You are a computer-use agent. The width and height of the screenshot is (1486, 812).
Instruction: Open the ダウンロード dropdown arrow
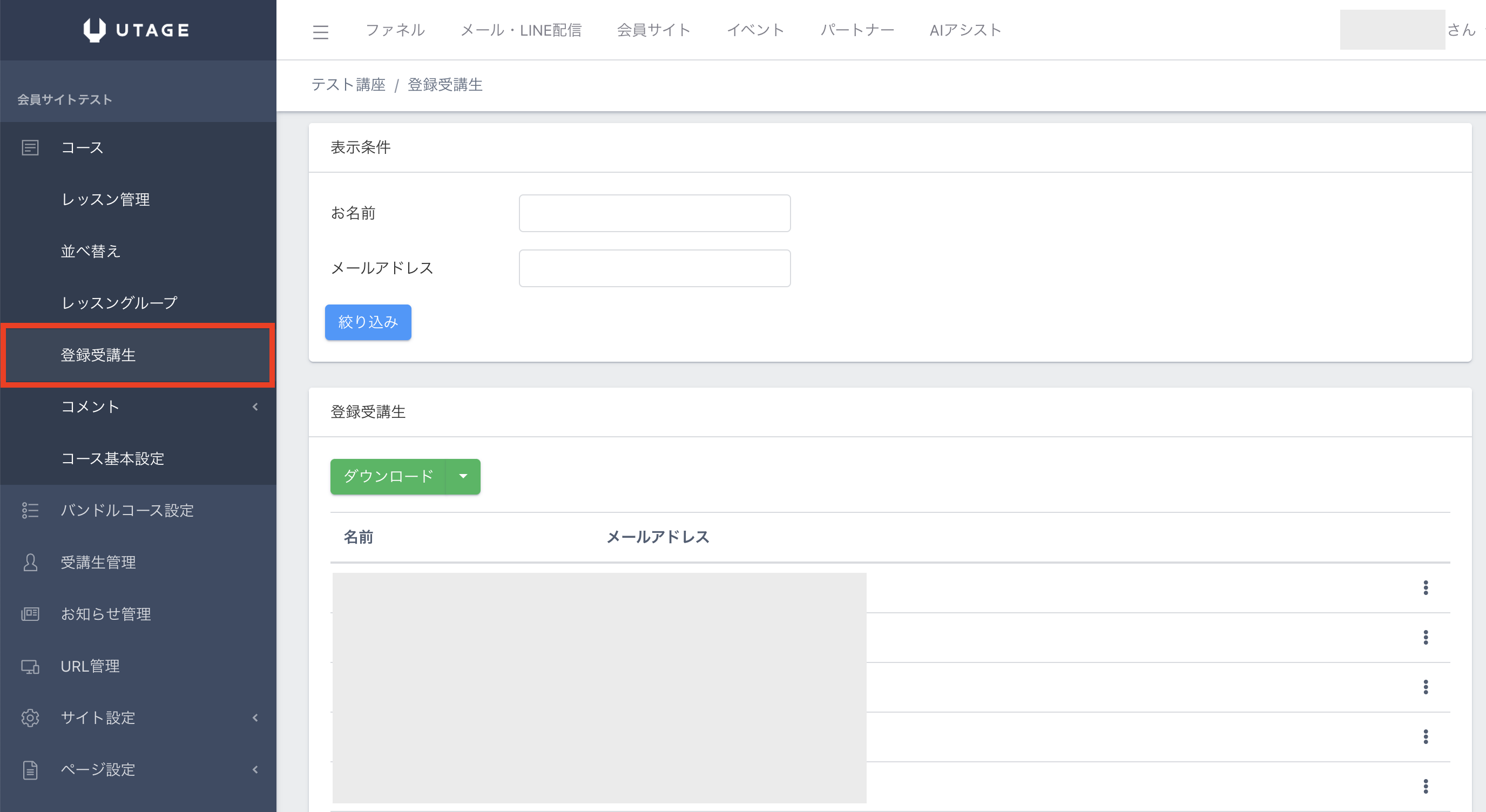tap(463, 476)
